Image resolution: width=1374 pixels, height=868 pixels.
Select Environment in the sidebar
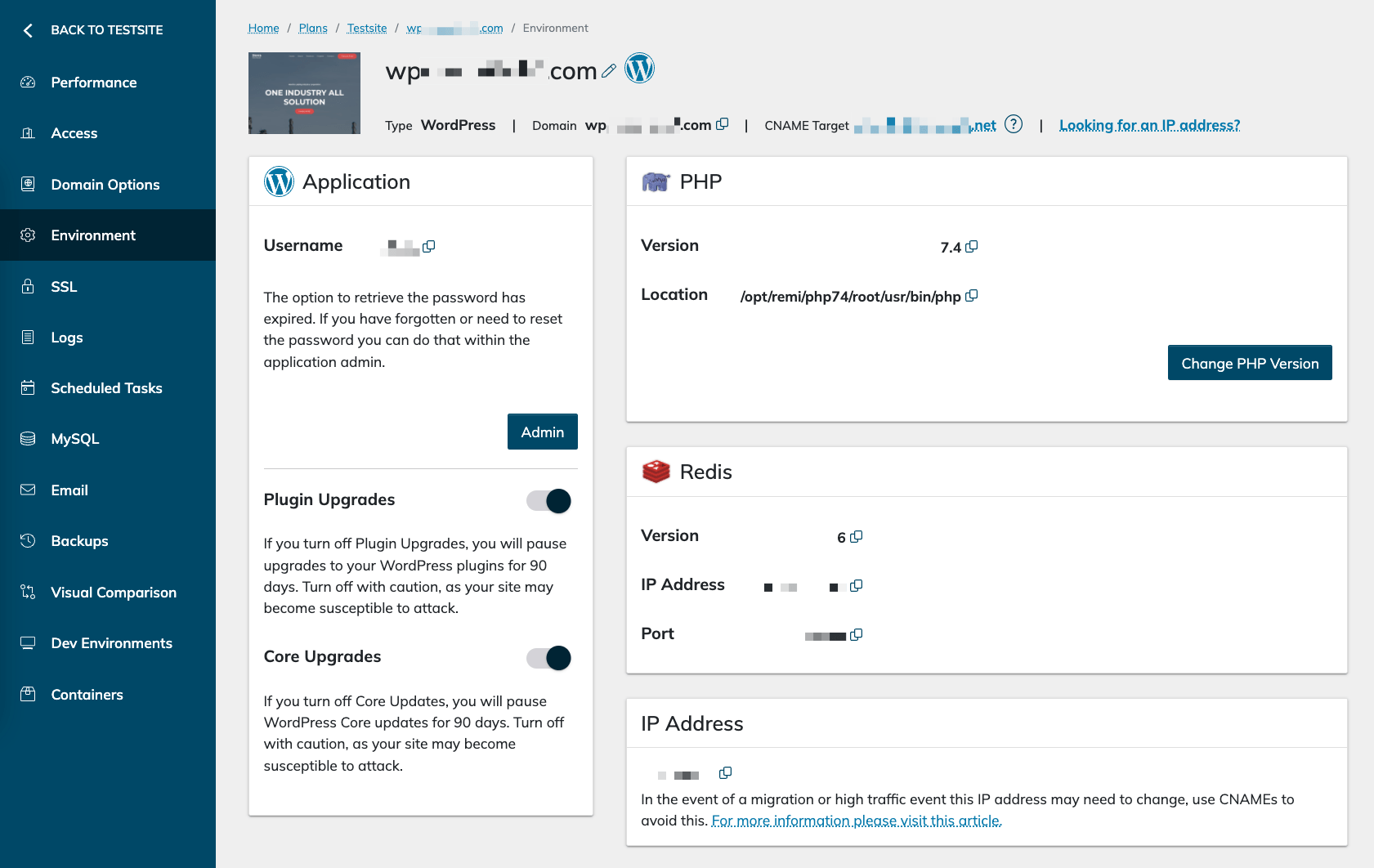coord(108,235)
